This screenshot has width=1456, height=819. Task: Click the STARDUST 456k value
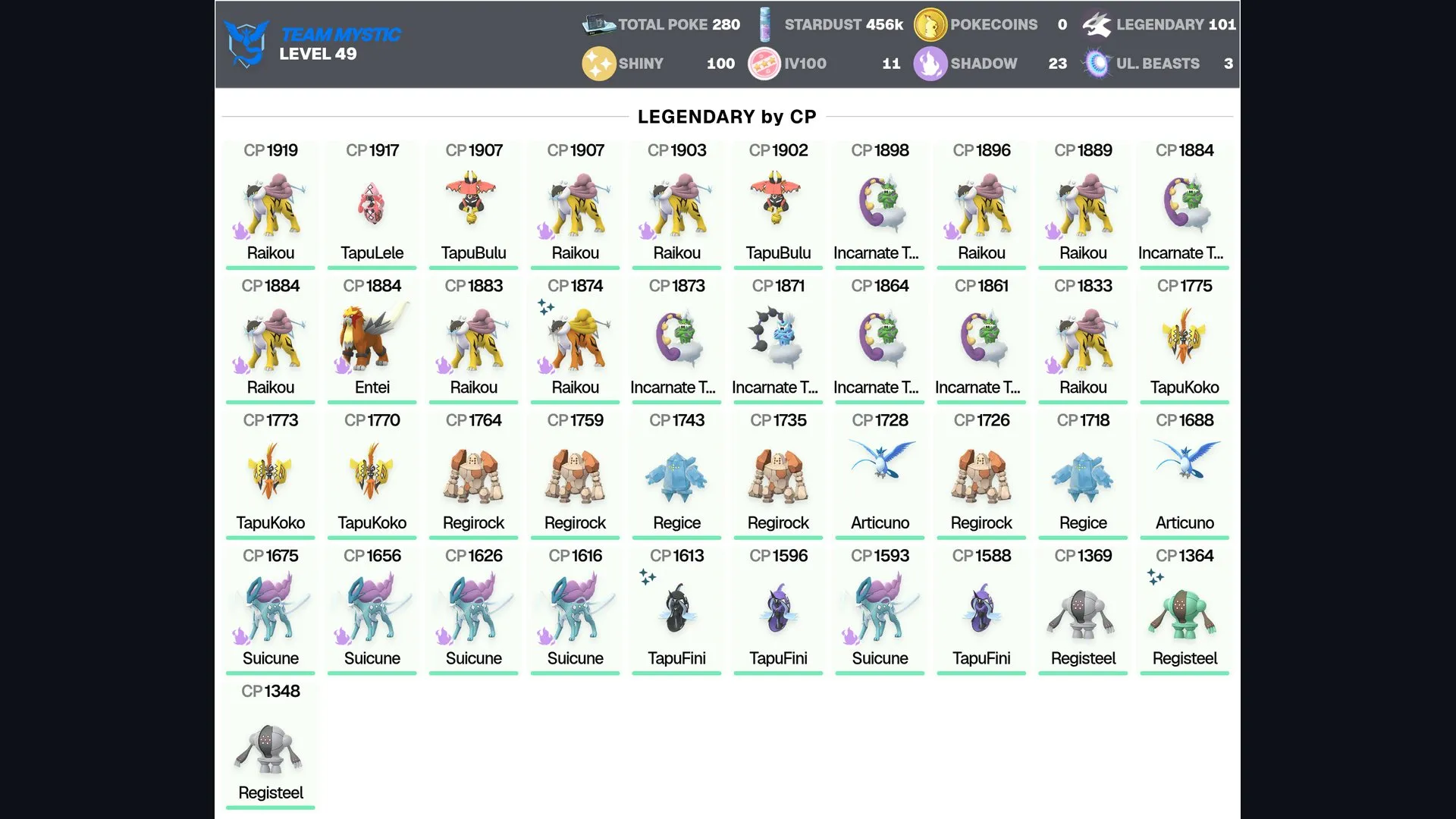click(843, 24)
